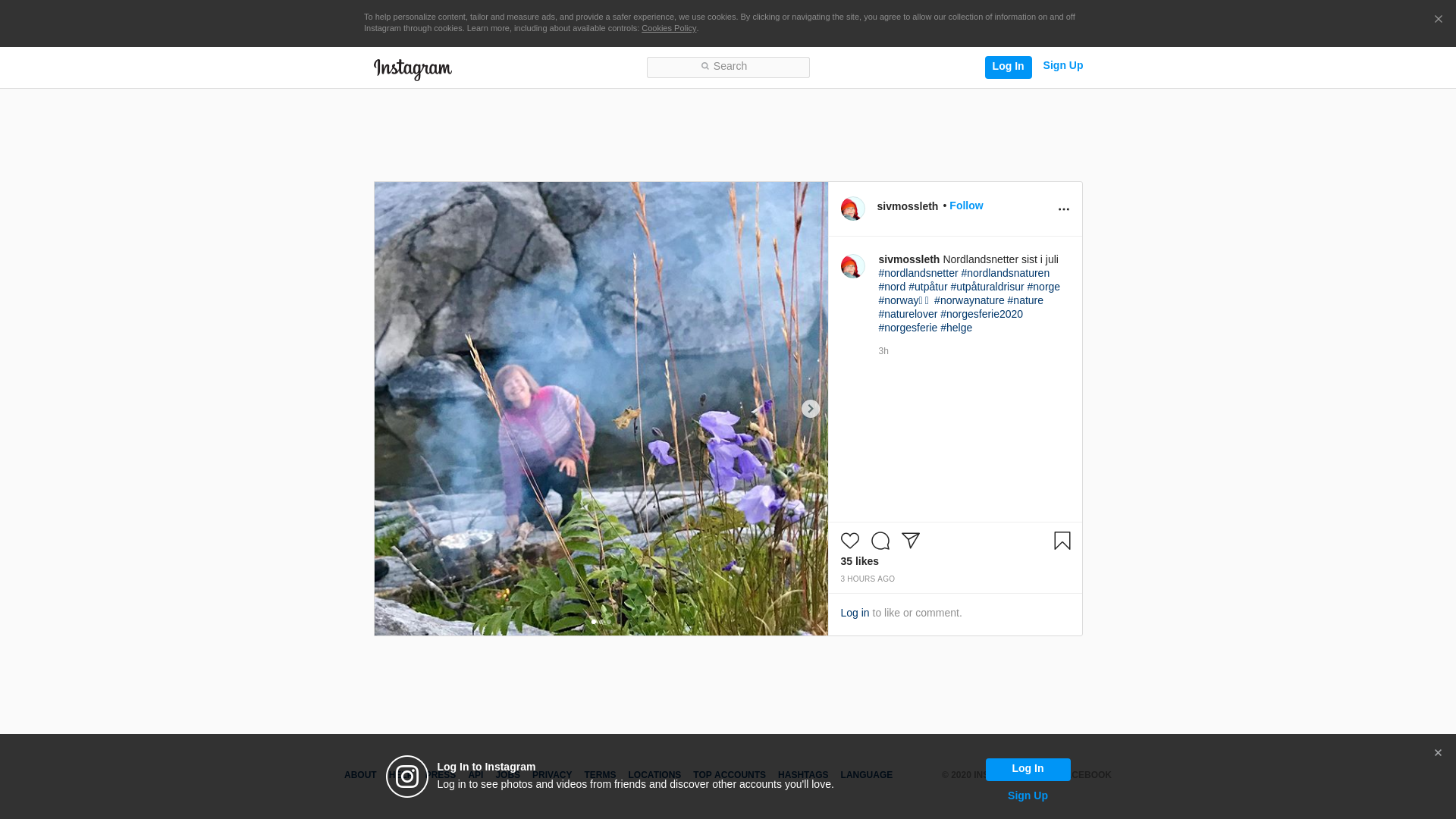
Task: Click the post photo
Action: (x=601, y=409)
